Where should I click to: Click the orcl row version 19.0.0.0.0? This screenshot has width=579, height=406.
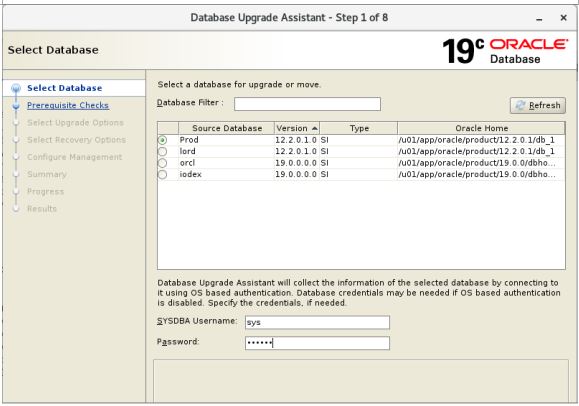pos(296,163)
